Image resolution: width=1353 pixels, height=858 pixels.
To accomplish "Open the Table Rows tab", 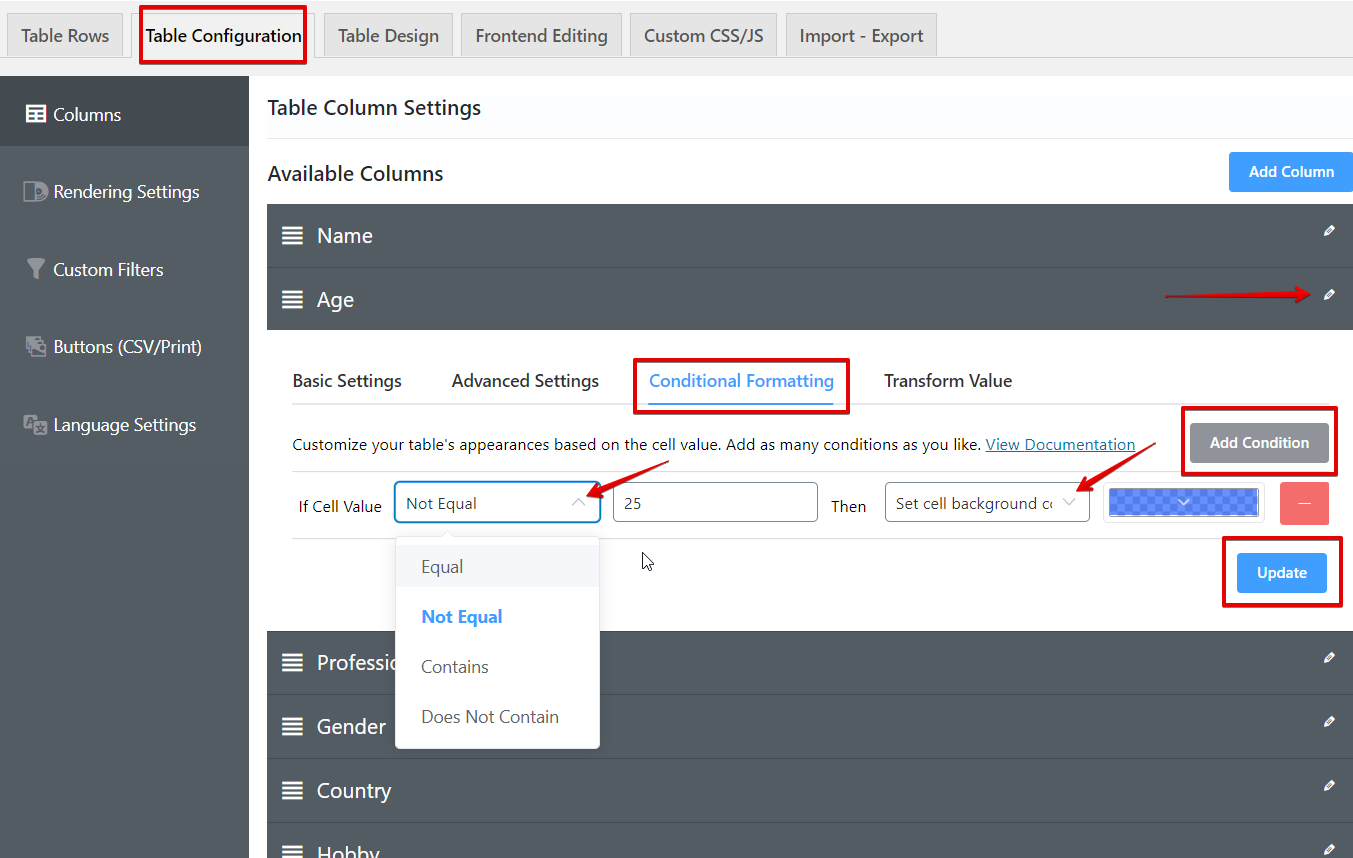I will coord(65,36).
